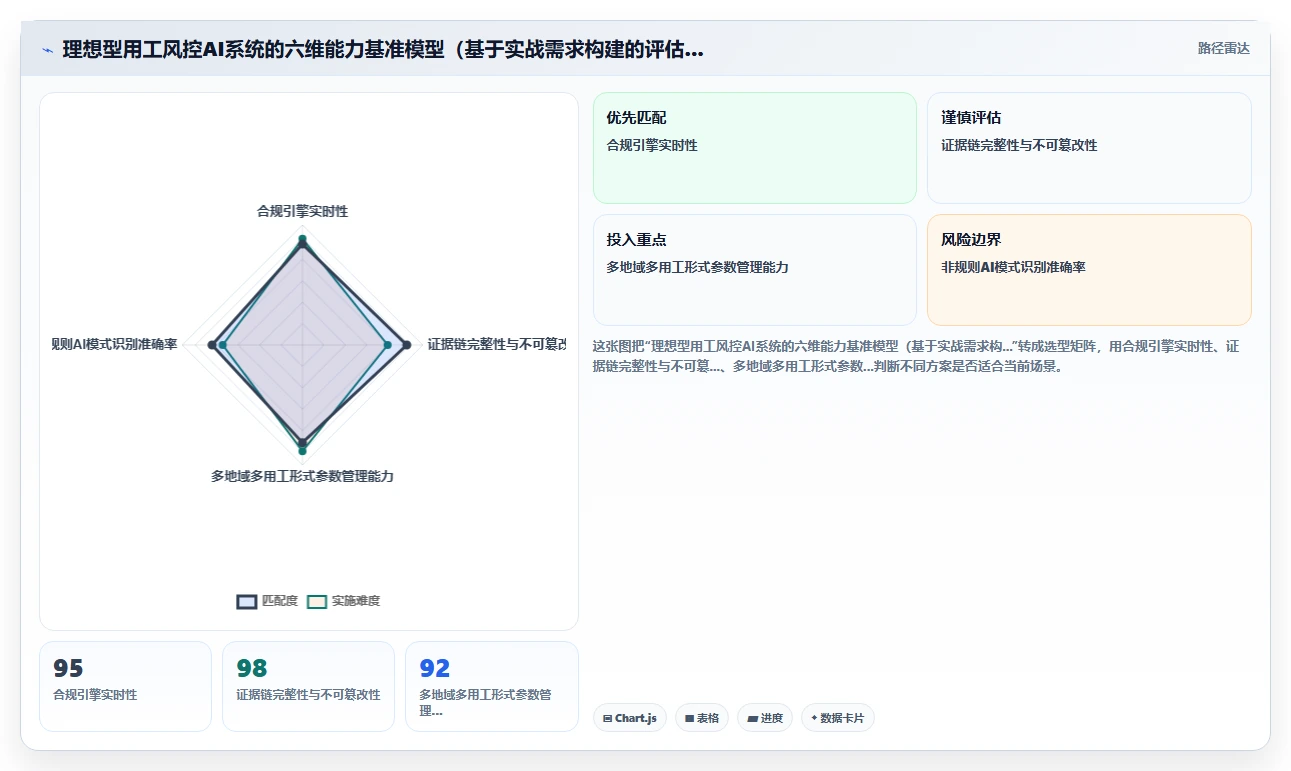Click the 表格 chip icon

coord(689,718)
